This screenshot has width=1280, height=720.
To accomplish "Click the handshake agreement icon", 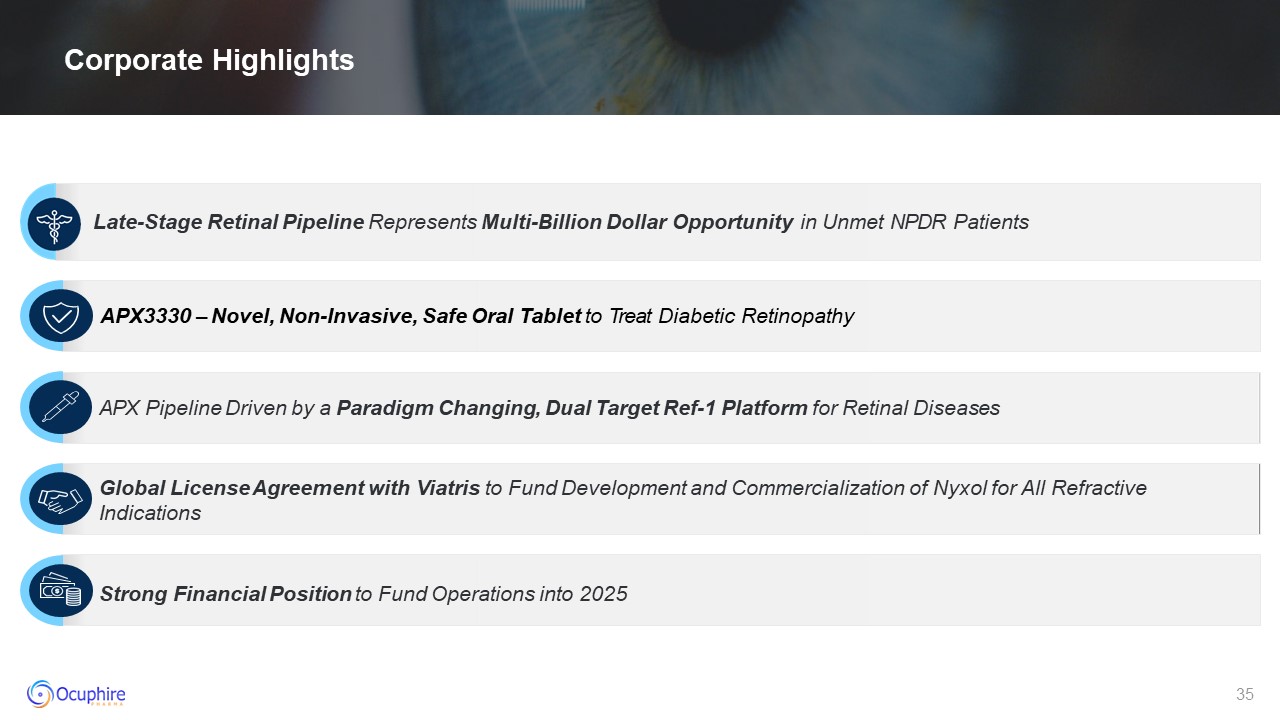I will tap(60, 498).
